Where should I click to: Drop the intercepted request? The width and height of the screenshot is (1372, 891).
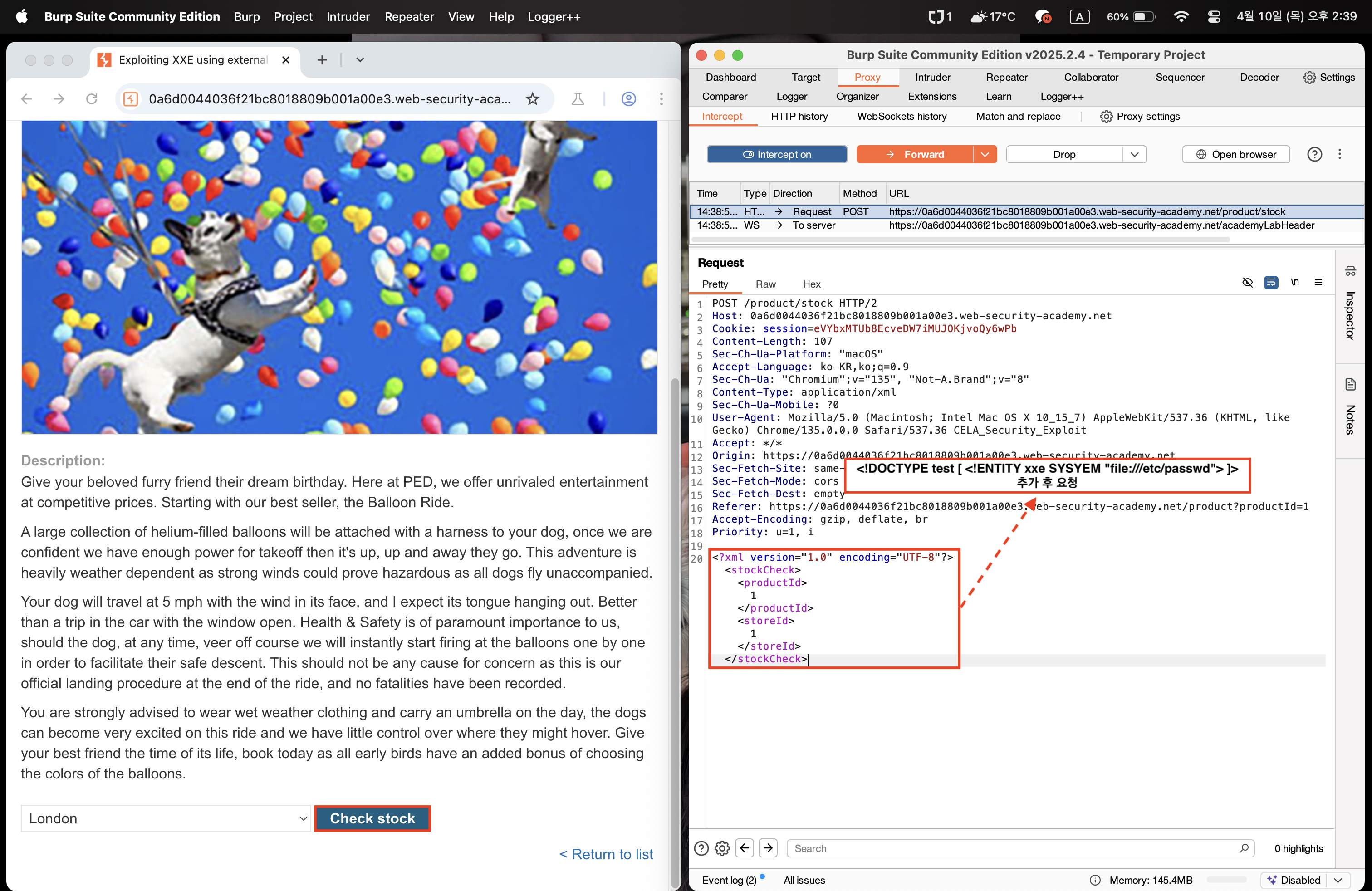[1064, 154]
